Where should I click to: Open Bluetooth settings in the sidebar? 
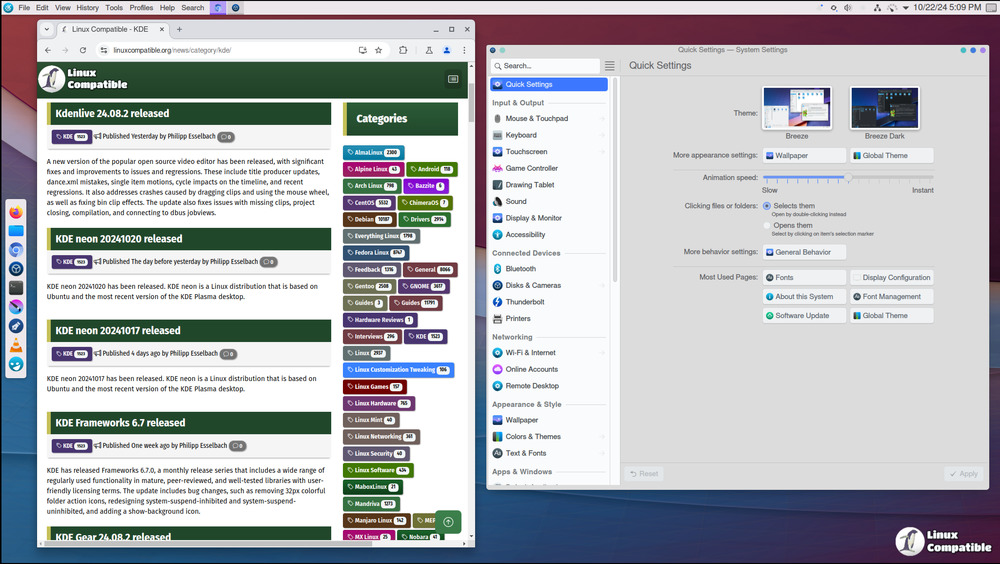point(520,269)
